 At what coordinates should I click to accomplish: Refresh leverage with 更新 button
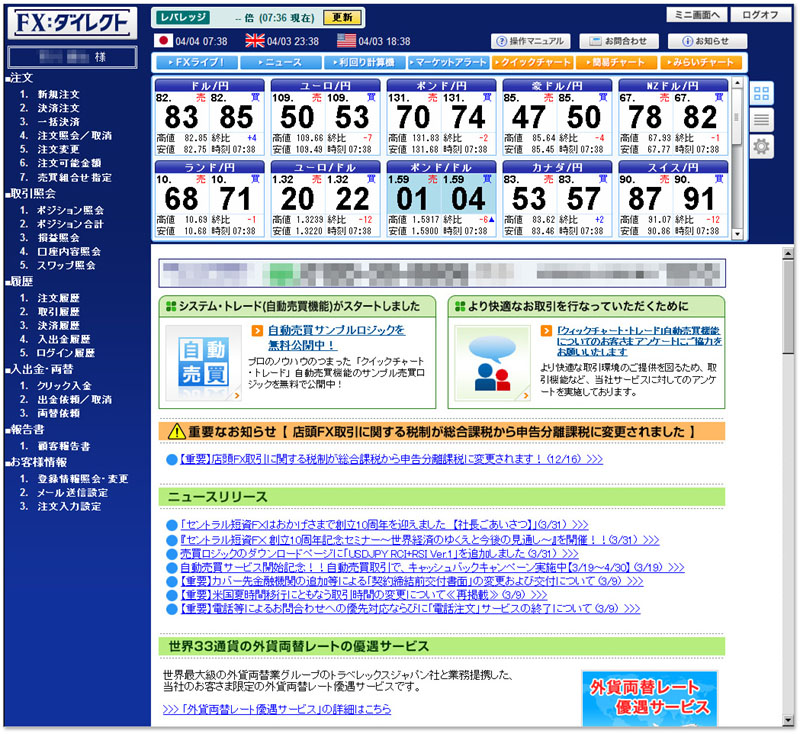(342, 18)
